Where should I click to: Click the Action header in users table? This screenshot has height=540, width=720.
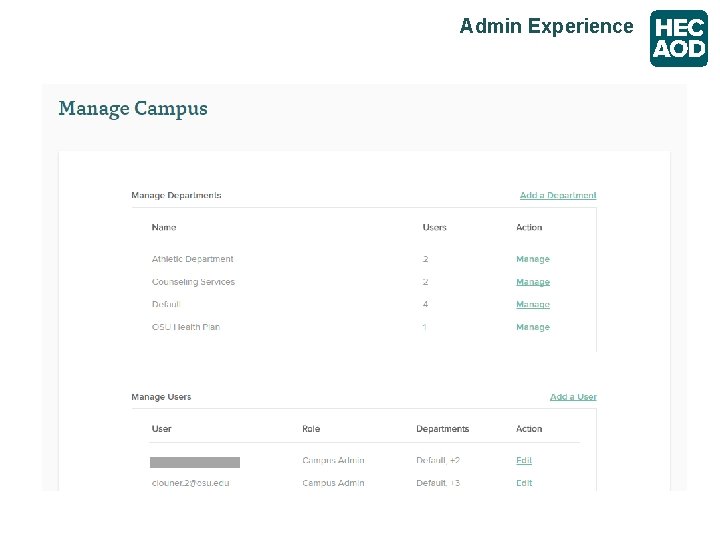529,429
